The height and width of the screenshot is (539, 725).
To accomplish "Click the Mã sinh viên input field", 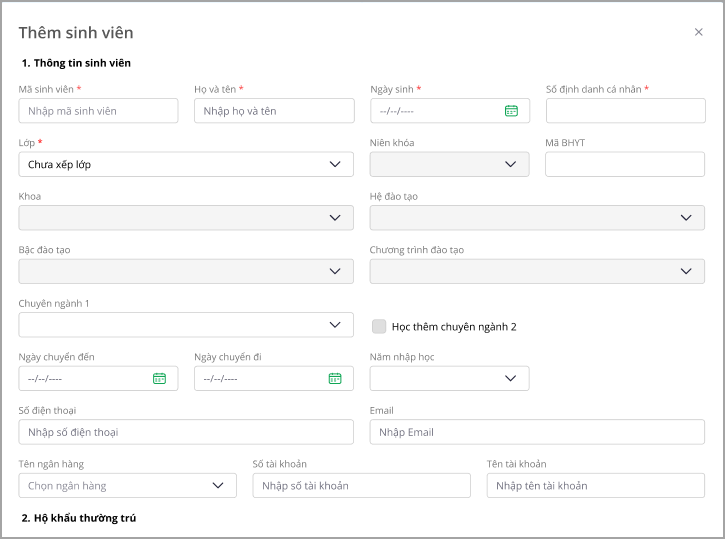I will (98, 111).
